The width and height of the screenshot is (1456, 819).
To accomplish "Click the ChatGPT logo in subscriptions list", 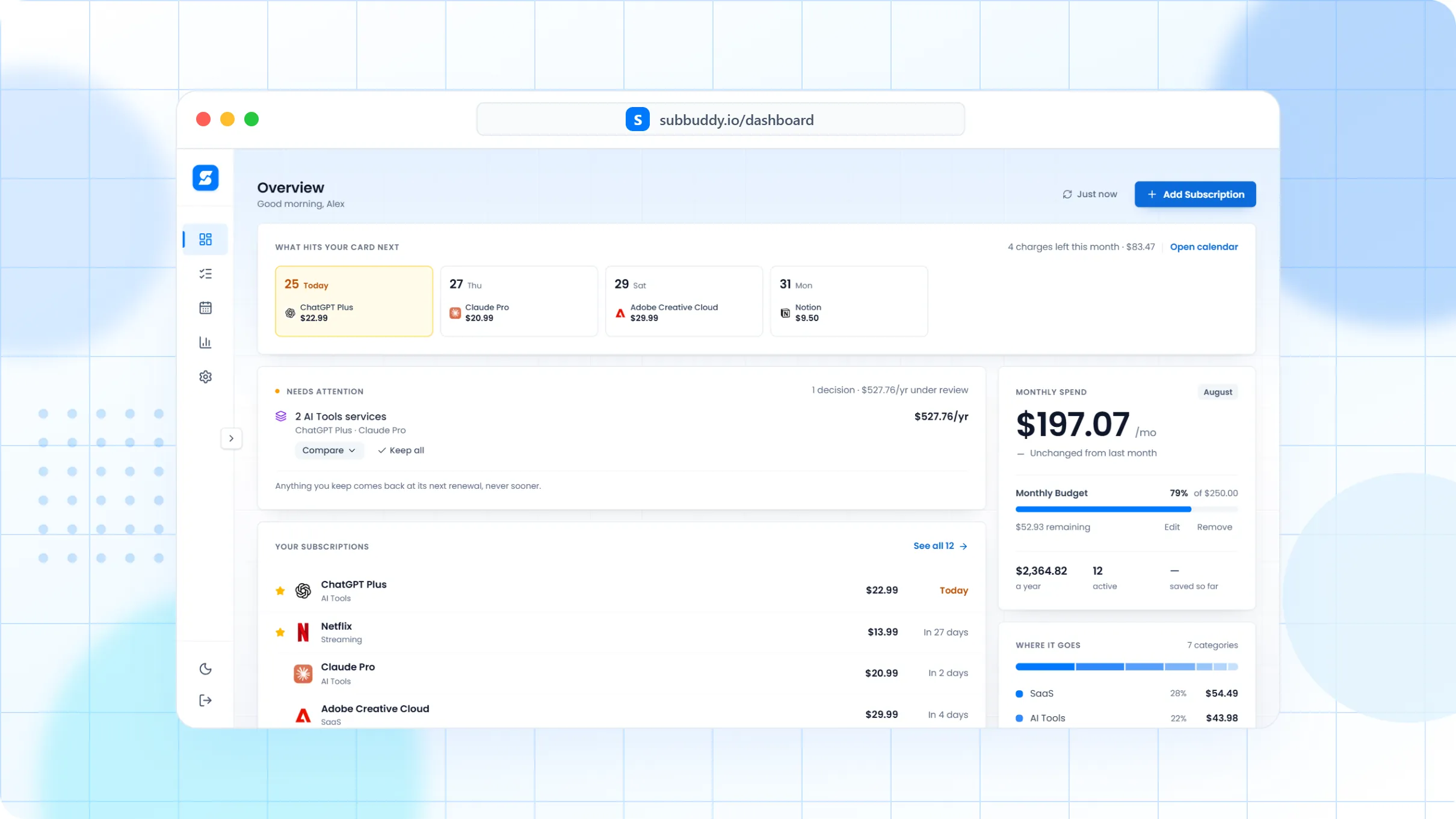I will pos(303,590).
